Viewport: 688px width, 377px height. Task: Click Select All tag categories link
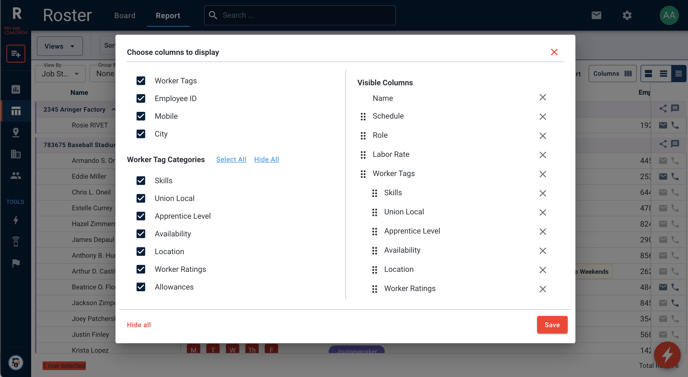point(231,160)
